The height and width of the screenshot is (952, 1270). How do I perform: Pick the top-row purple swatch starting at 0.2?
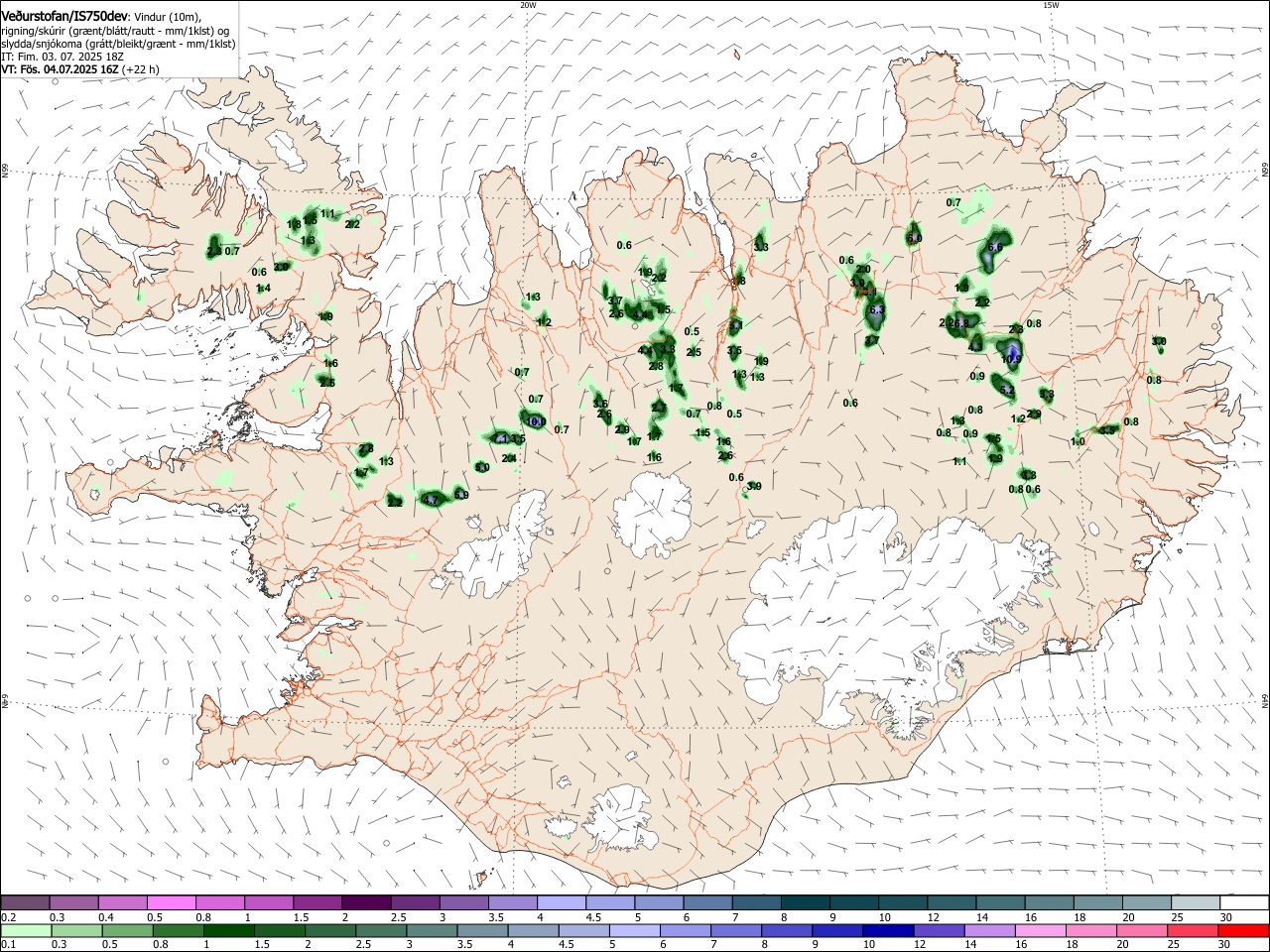25,902
